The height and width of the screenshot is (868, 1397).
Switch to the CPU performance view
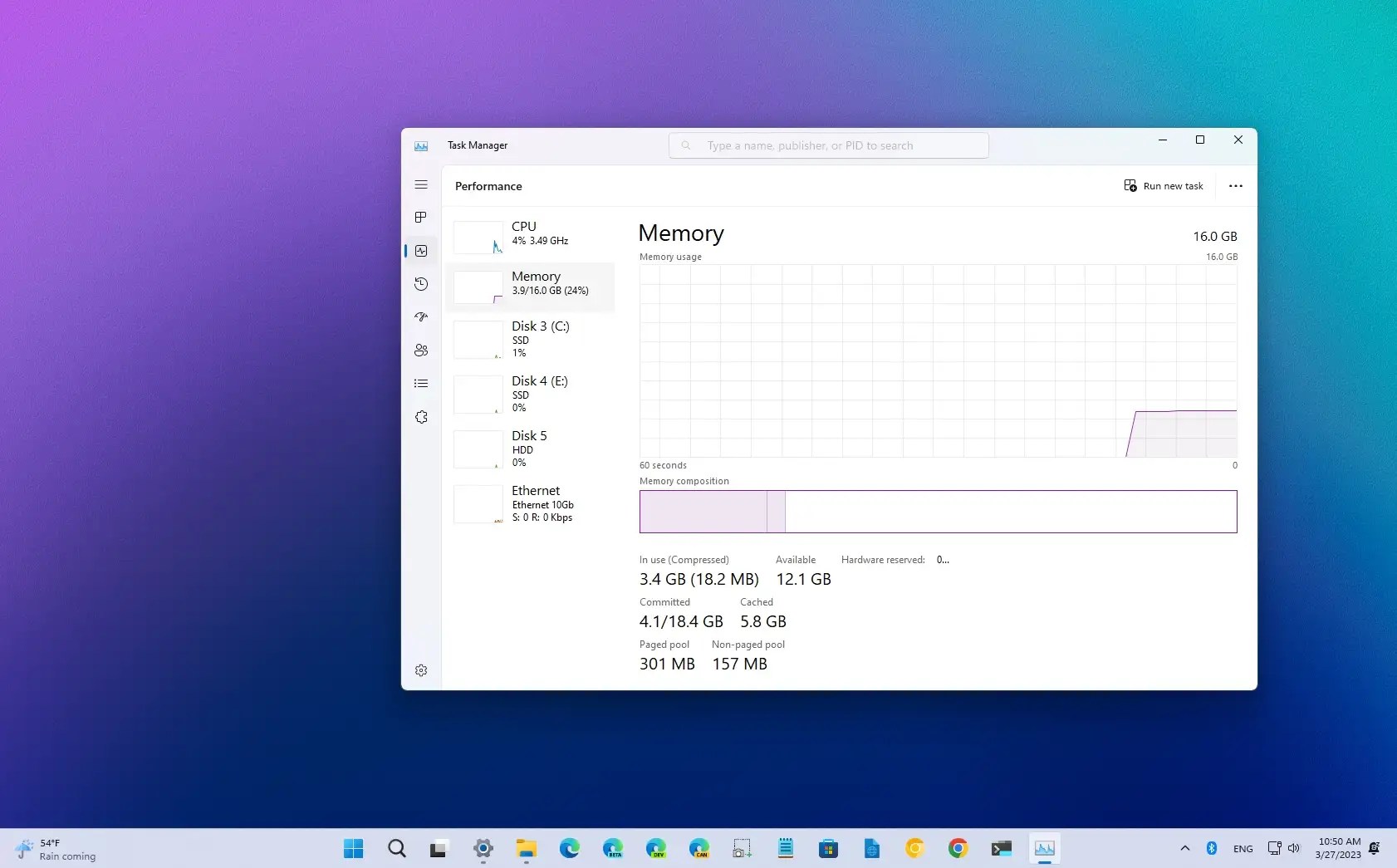coord(532,235)
